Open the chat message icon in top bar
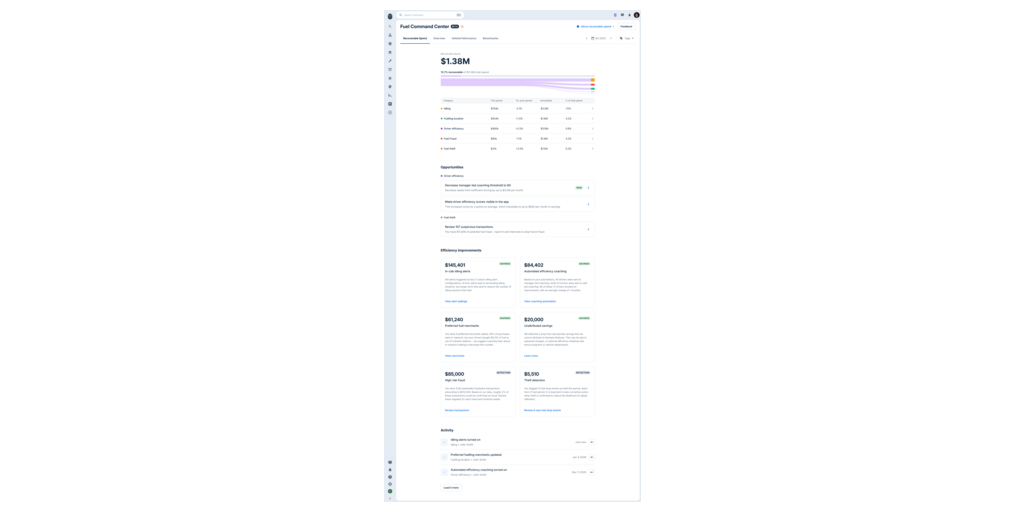The height and width of the screenshot is (512, 1024). [x=622, y=15]
